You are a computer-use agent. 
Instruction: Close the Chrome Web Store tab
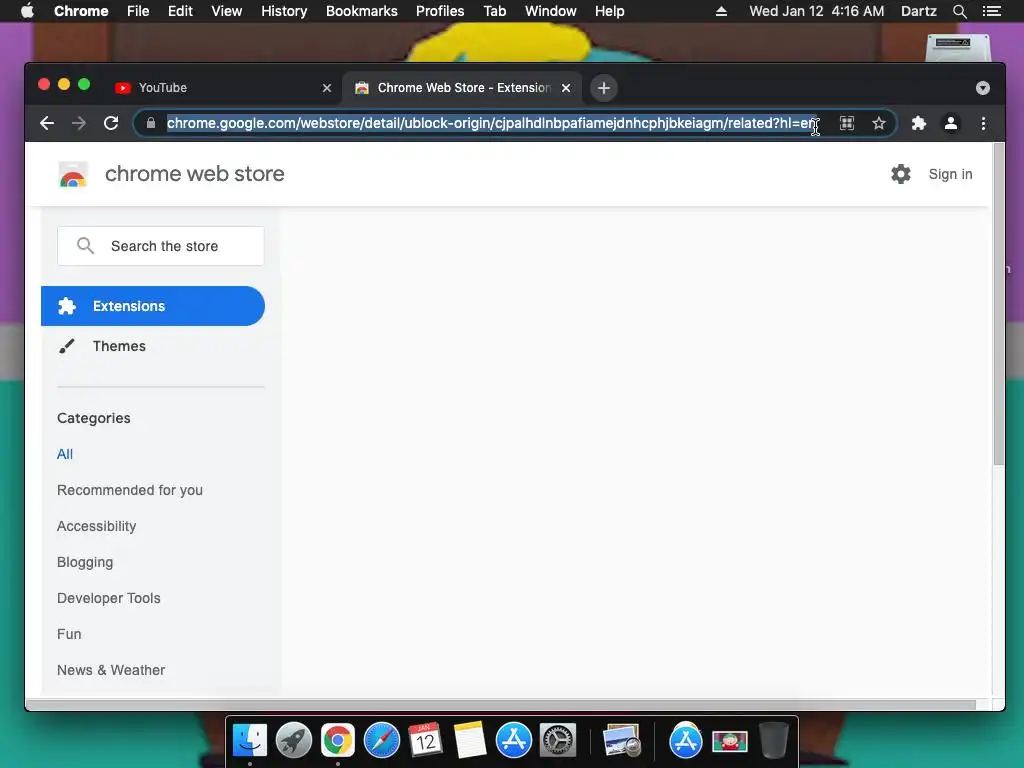pos(566,88)
